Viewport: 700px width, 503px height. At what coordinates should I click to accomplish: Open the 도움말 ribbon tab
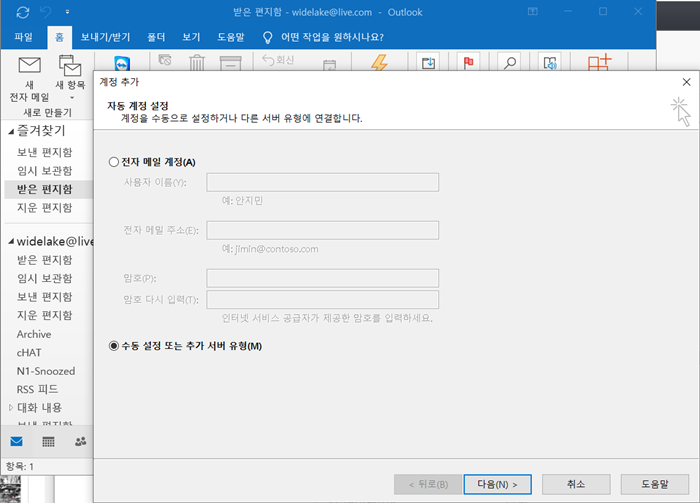click(x=231, y=37)
